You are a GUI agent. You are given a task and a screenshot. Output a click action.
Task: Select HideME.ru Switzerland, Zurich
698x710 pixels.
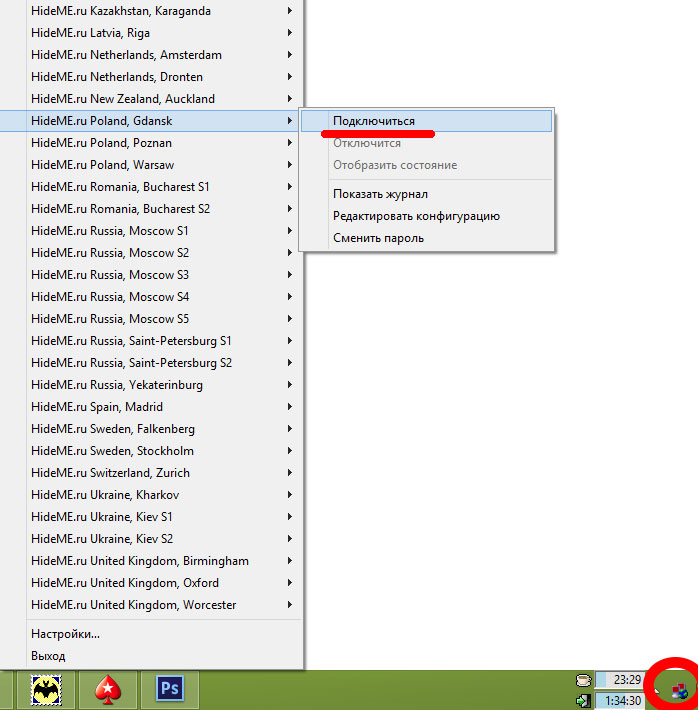149,473
